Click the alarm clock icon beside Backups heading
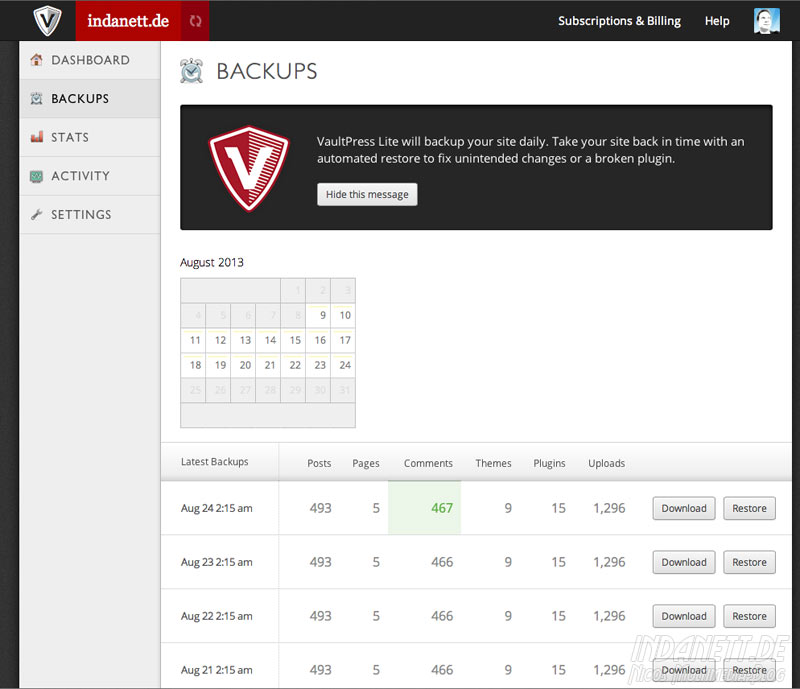This screenshot has width=800, height=689. click(x=192, y=71)
